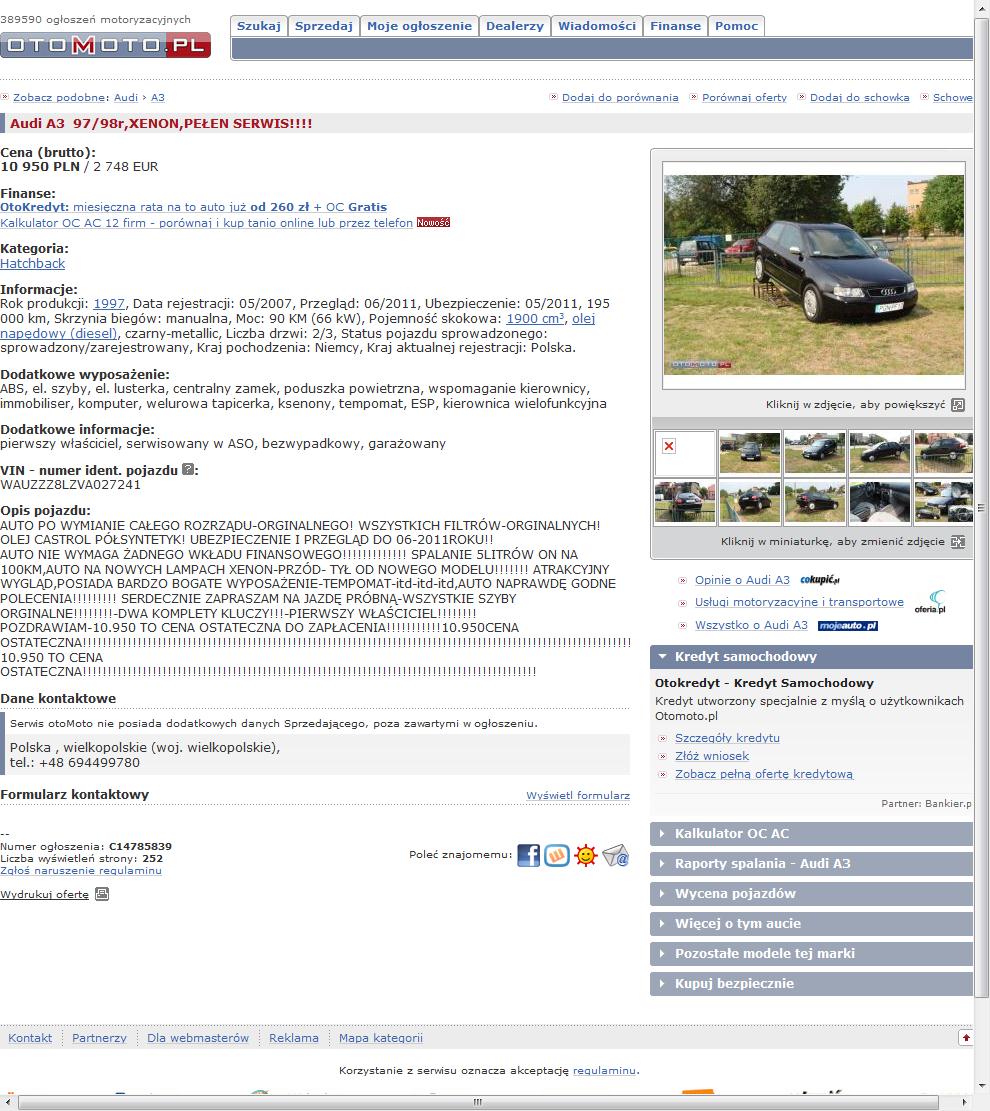Open the Pomoc tab
Screen dimensions: 990x1111
[736, 26]
